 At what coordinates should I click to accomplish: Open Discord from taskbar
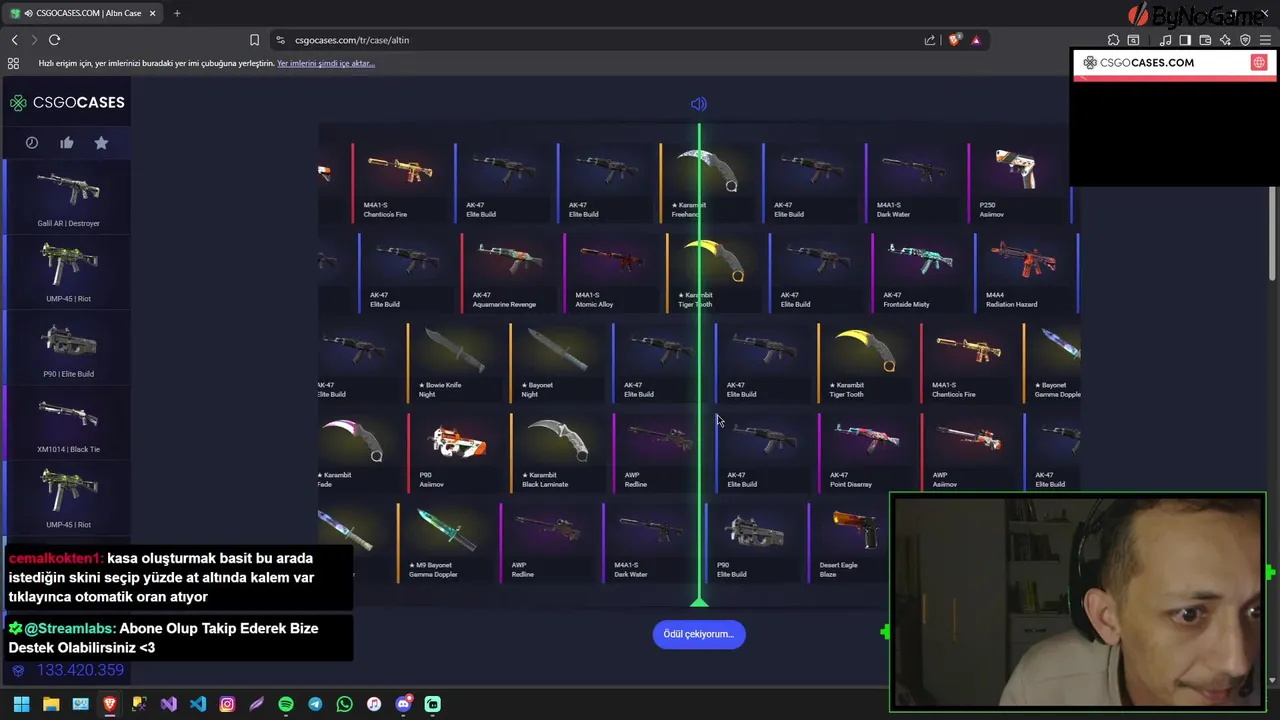pyautogui.click(x=403, y=704)
